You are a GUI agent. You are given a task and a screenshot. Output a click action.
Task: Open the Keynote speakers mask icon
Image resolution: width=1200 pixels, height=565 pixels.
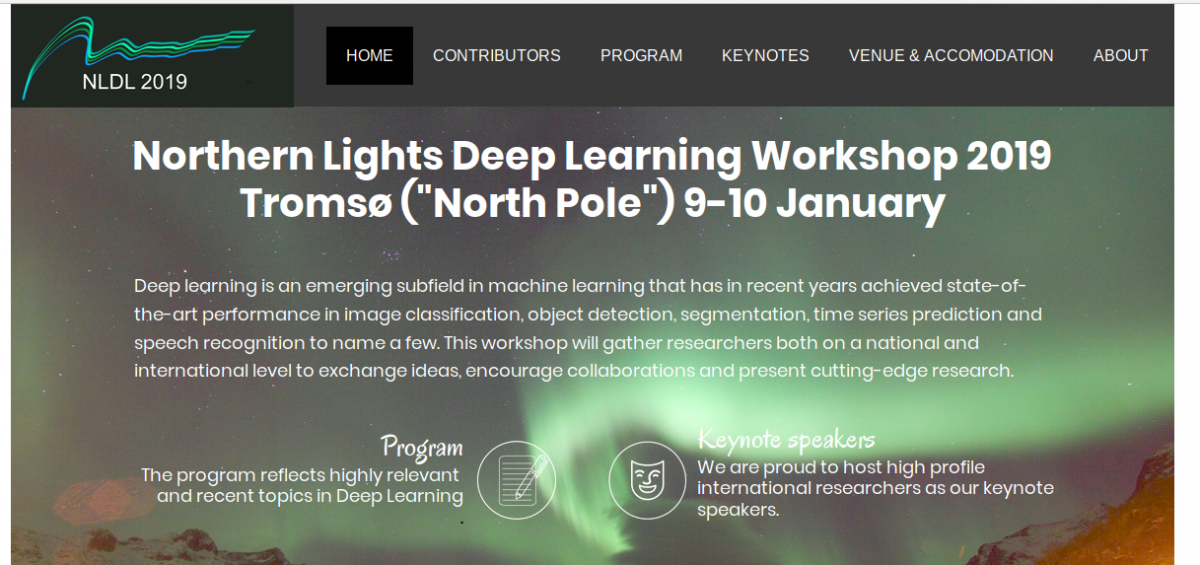click(x=647, y=480)
